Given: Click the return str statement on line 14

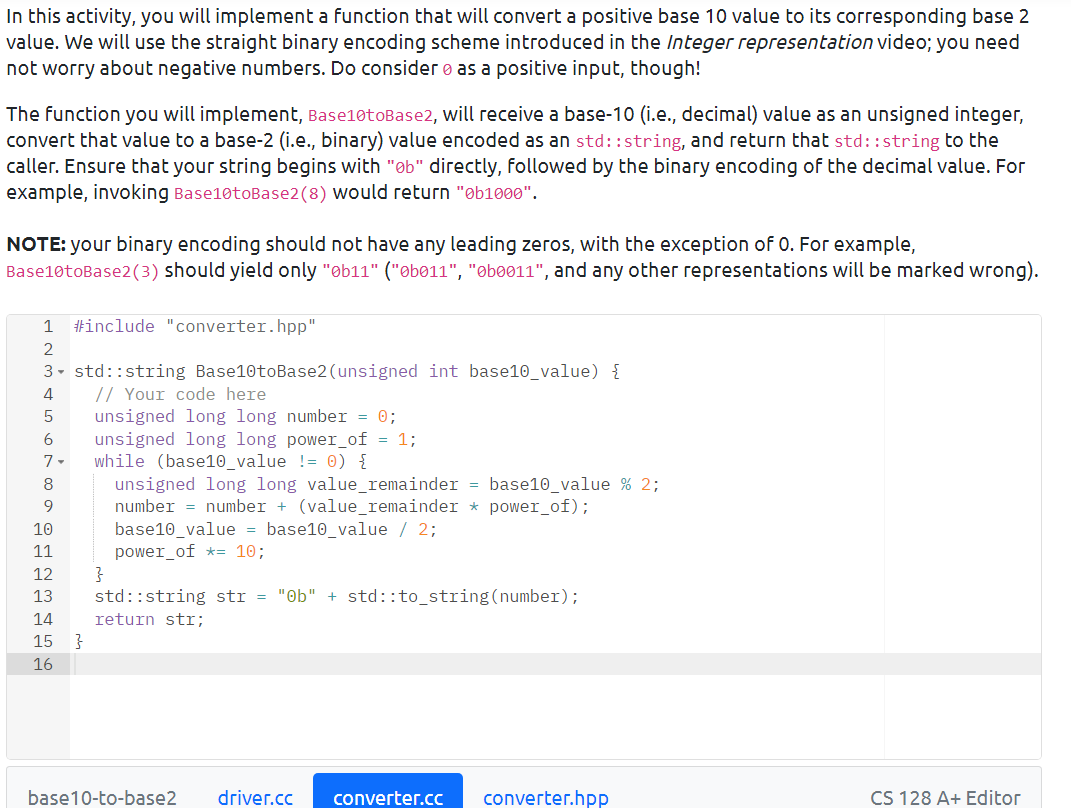Looking at the screenshot, I should 150,618.
